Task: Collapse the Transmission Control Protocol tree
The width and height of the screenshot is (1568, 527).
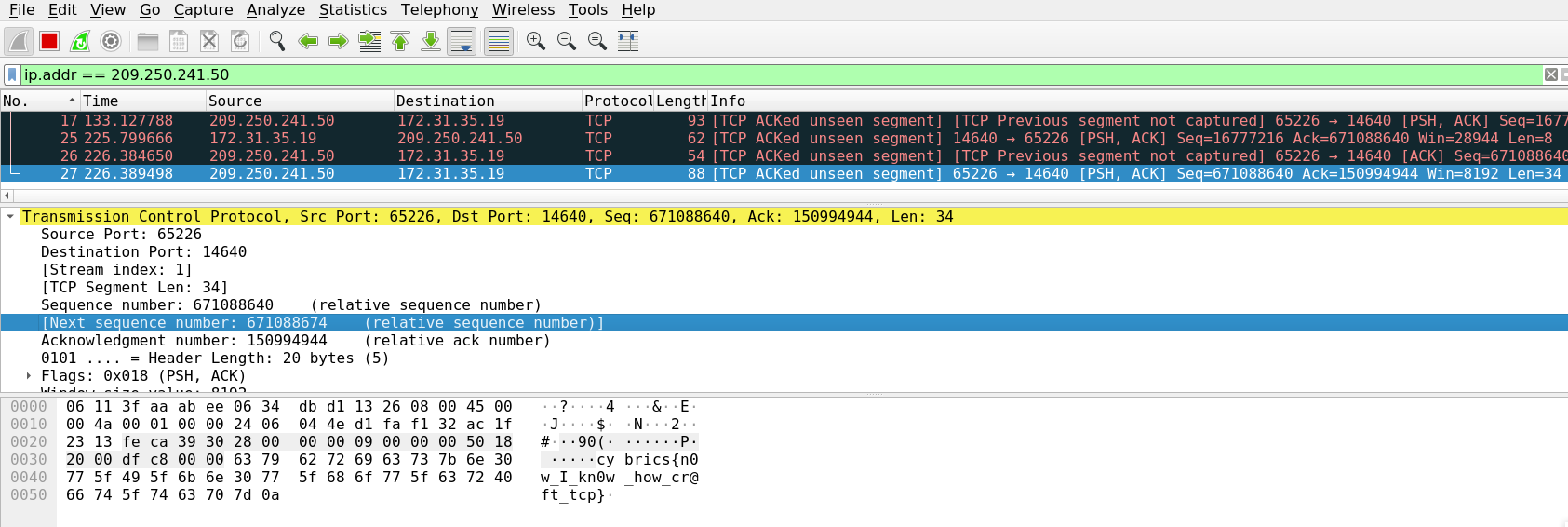Action: coord(10,217)
